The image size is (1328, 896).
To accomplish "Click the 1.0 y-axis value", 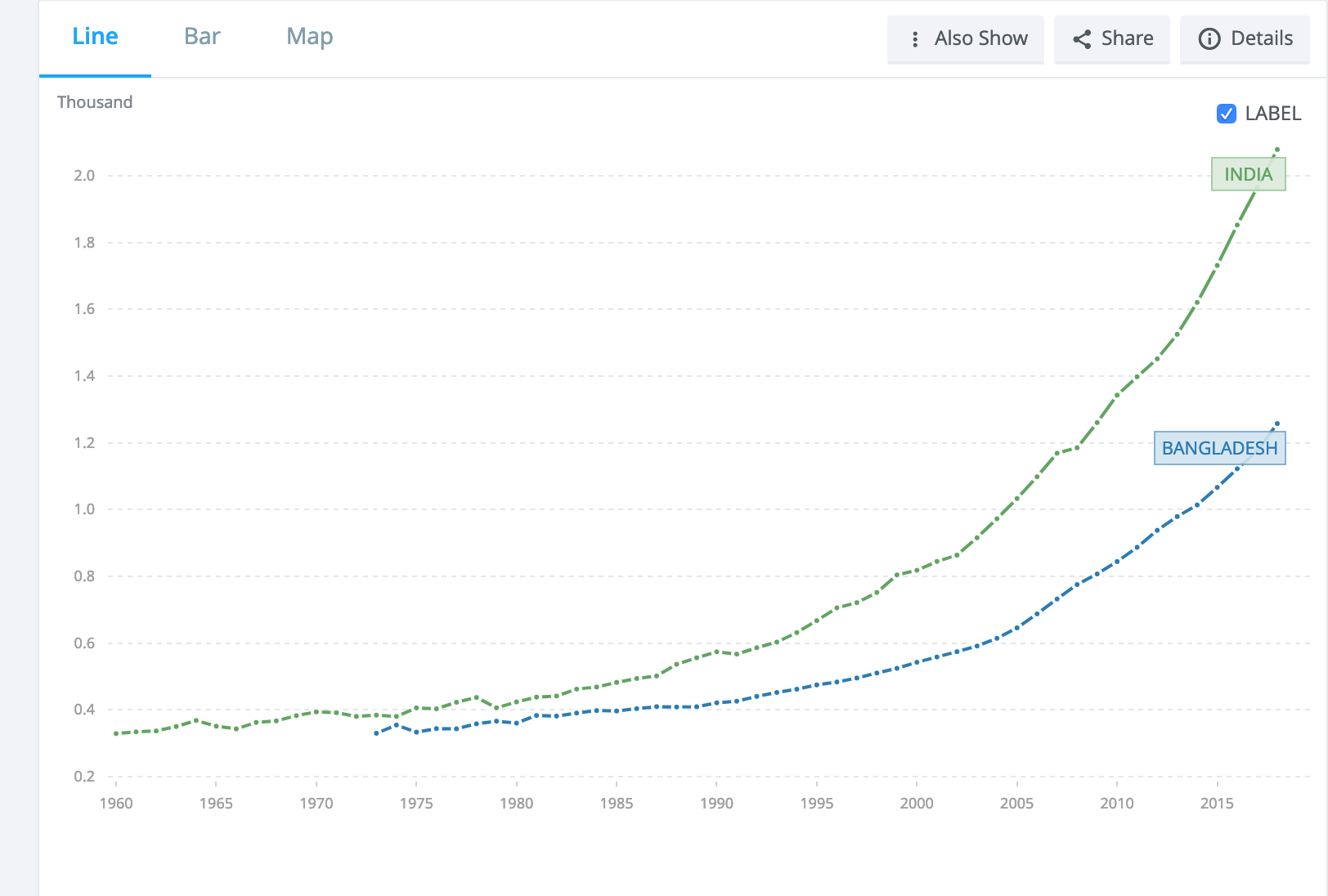I will coord(84,509).
